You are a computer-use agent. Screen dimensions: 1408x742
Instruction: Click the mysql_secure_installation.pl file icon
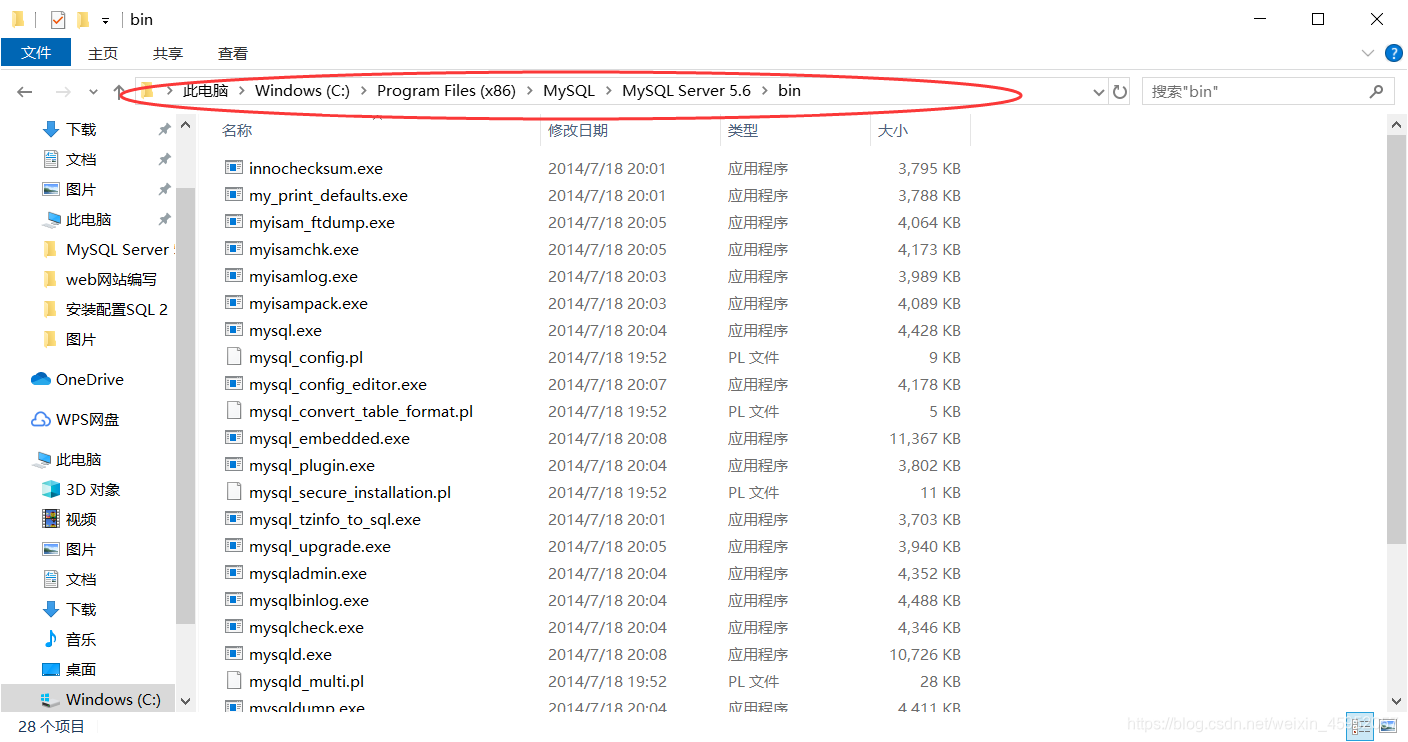tap(234, 492)
